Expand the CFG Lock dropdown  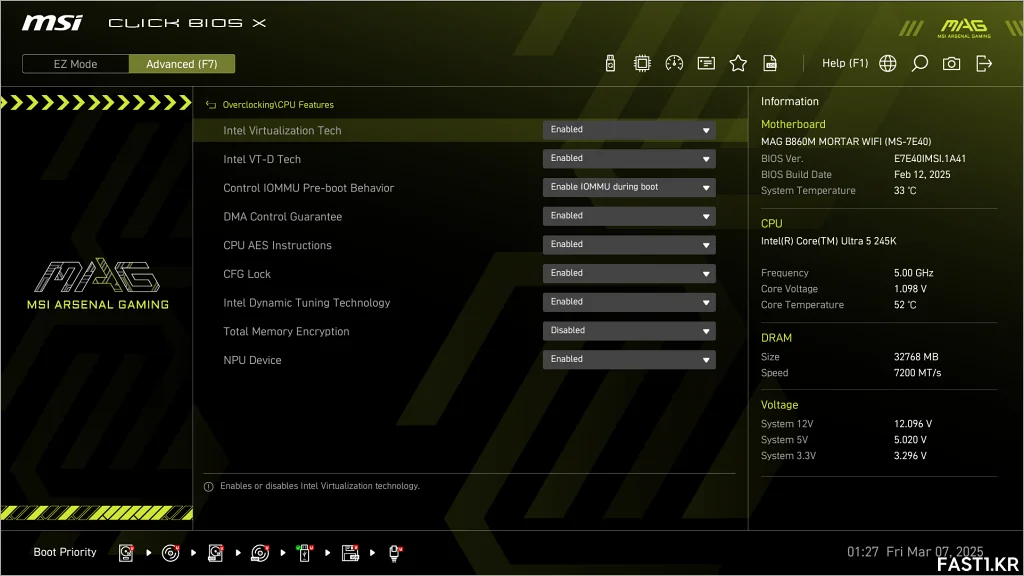point(629,274)
